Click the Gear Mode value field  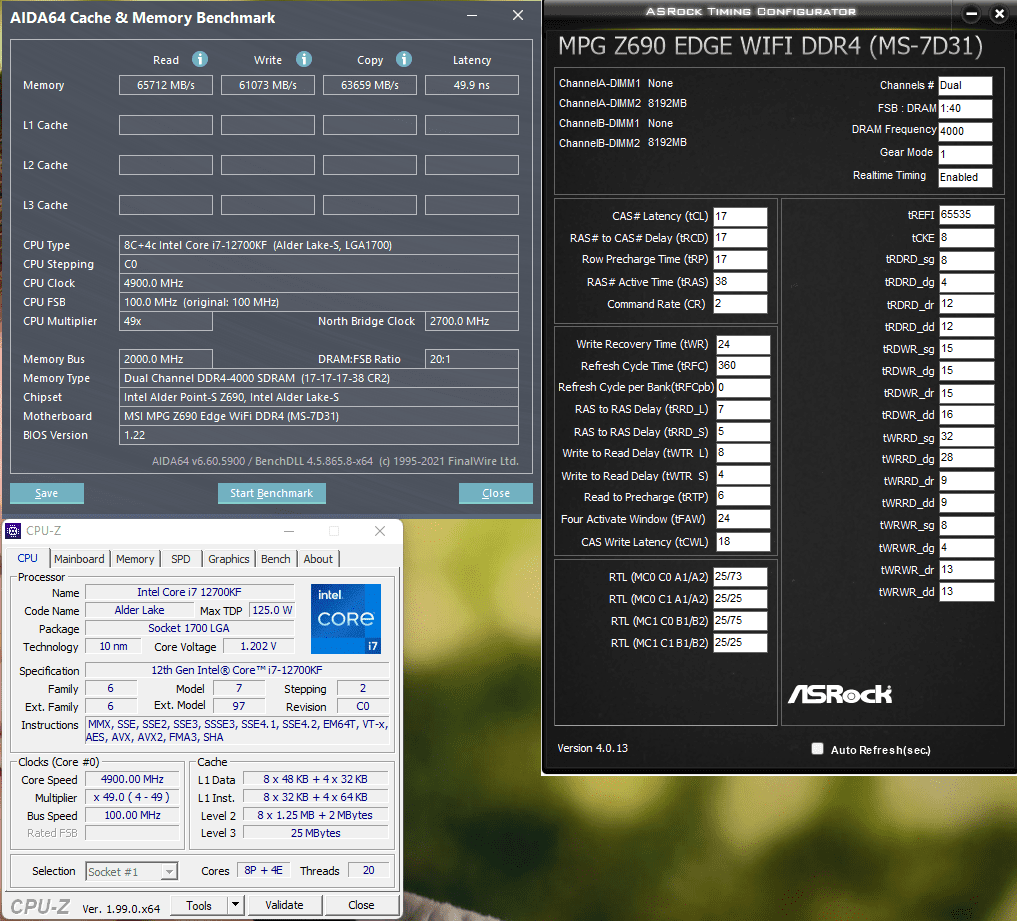pos(965,154)
